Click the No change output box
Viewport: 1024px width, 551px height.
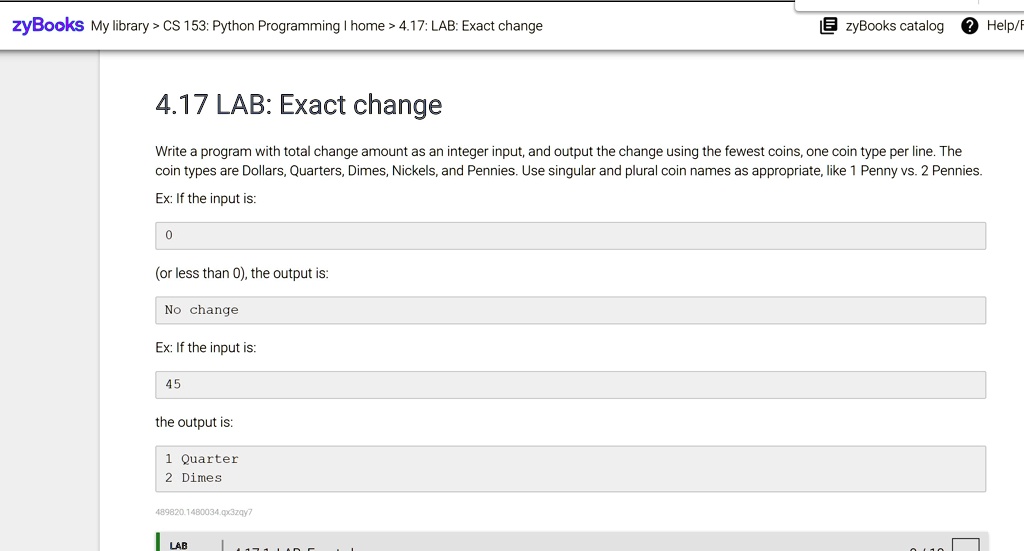click(570, 310)
